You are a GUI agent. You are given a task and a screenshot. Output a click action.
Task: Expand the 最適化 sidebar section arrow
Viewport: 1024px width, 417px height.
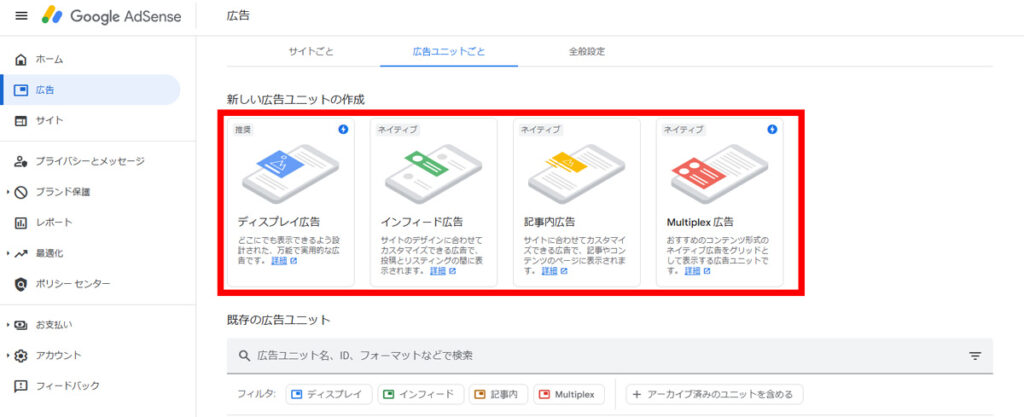click(x=7, y=253)
